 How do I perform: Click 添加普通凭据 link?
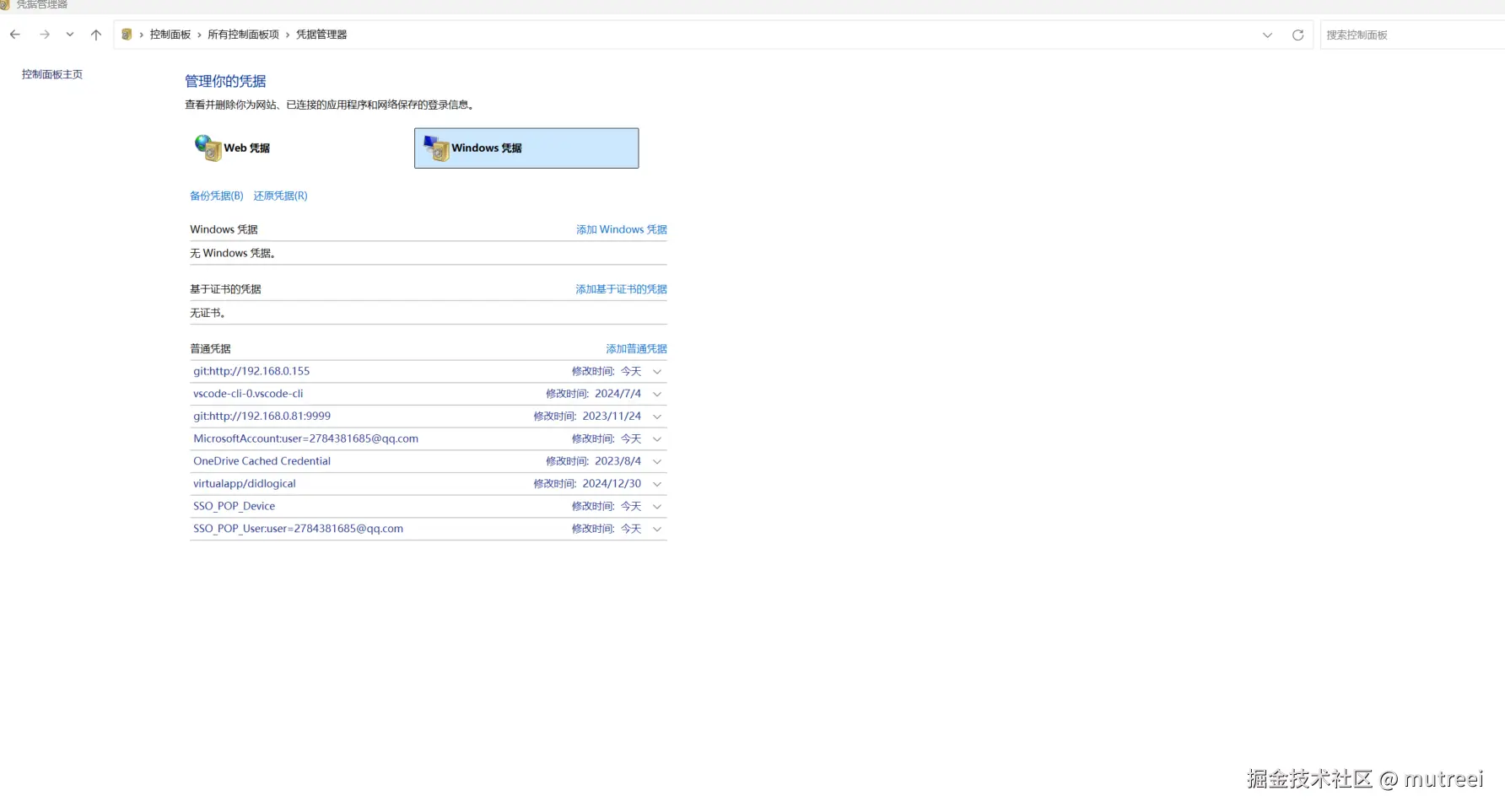point(636,349)
